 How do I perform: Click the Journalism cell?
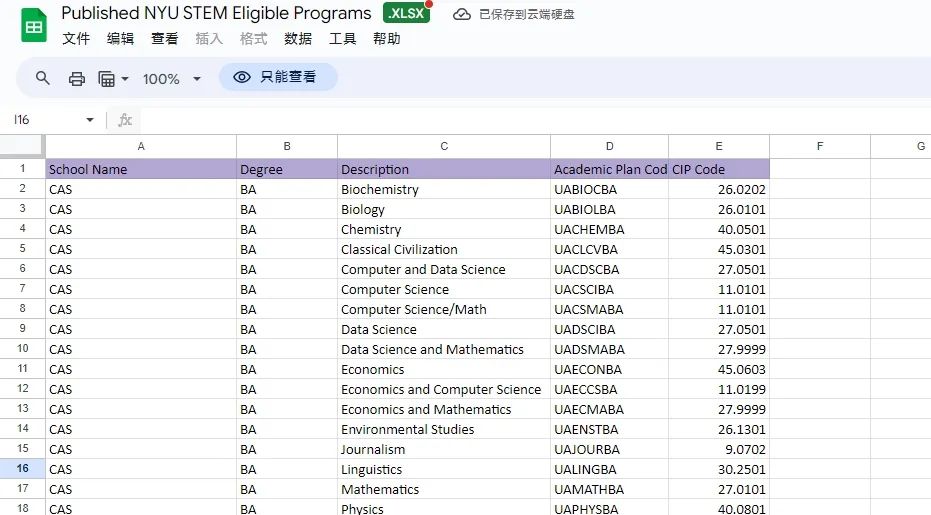[444, 450]
